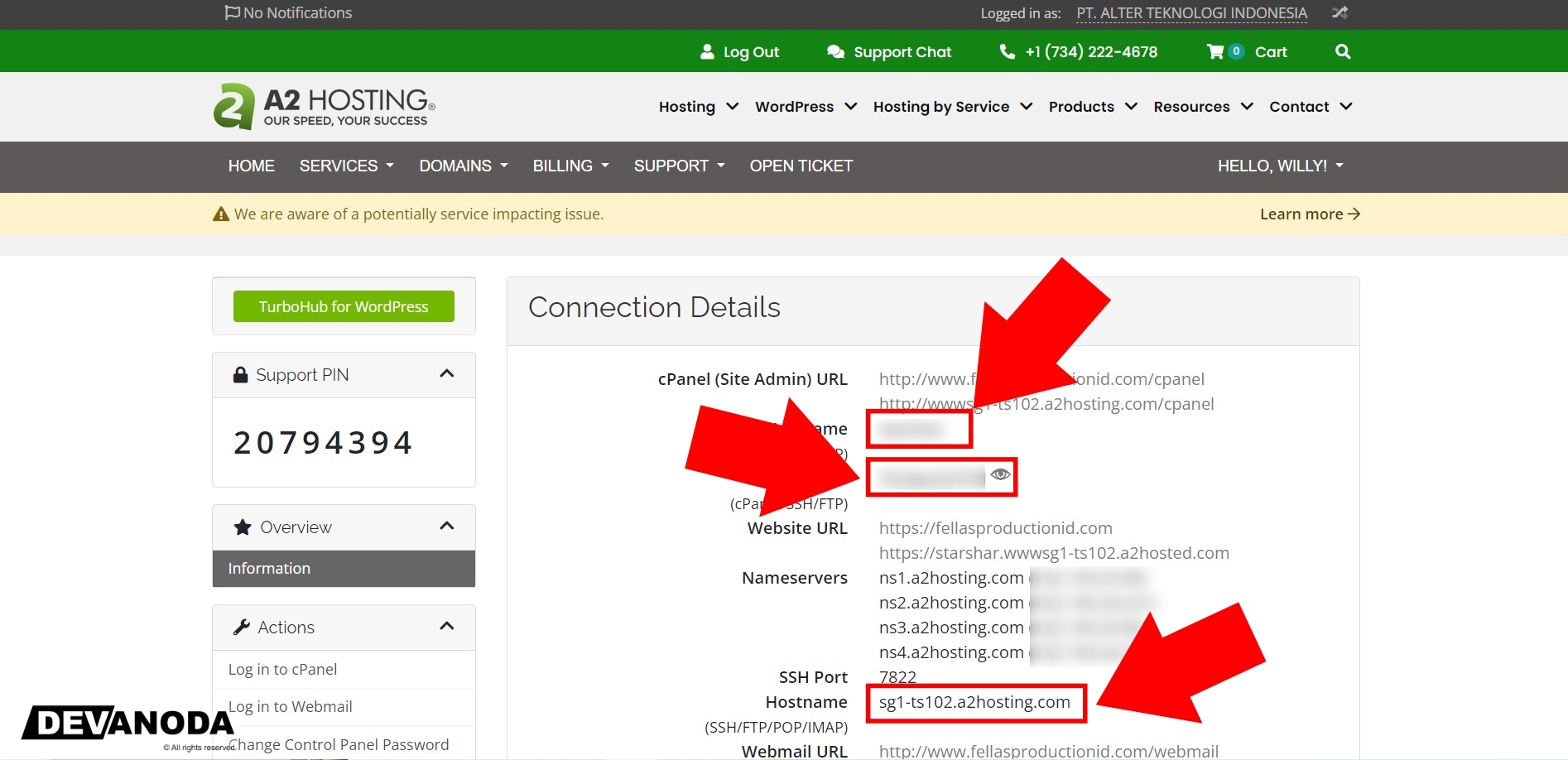Click the warning triangle alert icon
The height and width of the screenshot is (760, 1568).
point(221,214)
